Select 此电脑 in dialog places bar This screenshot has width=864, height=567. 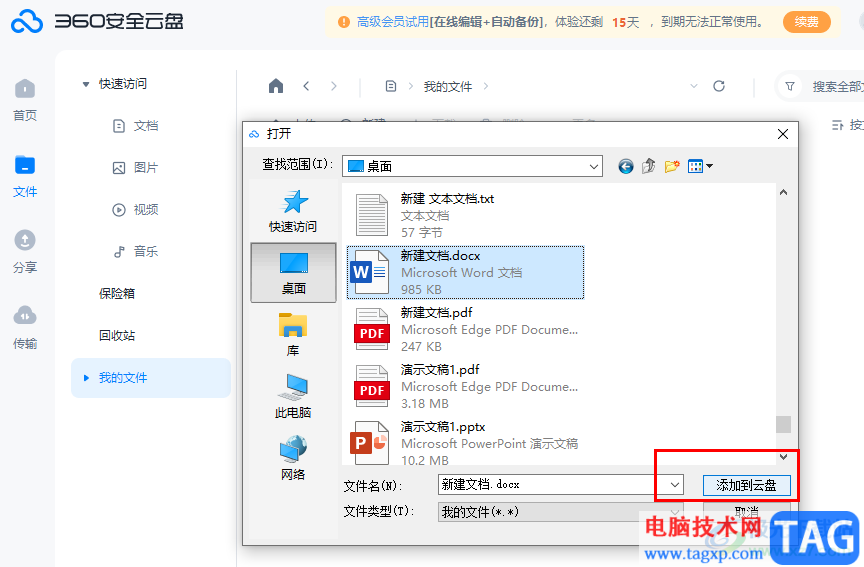click(x=293, y=396)
